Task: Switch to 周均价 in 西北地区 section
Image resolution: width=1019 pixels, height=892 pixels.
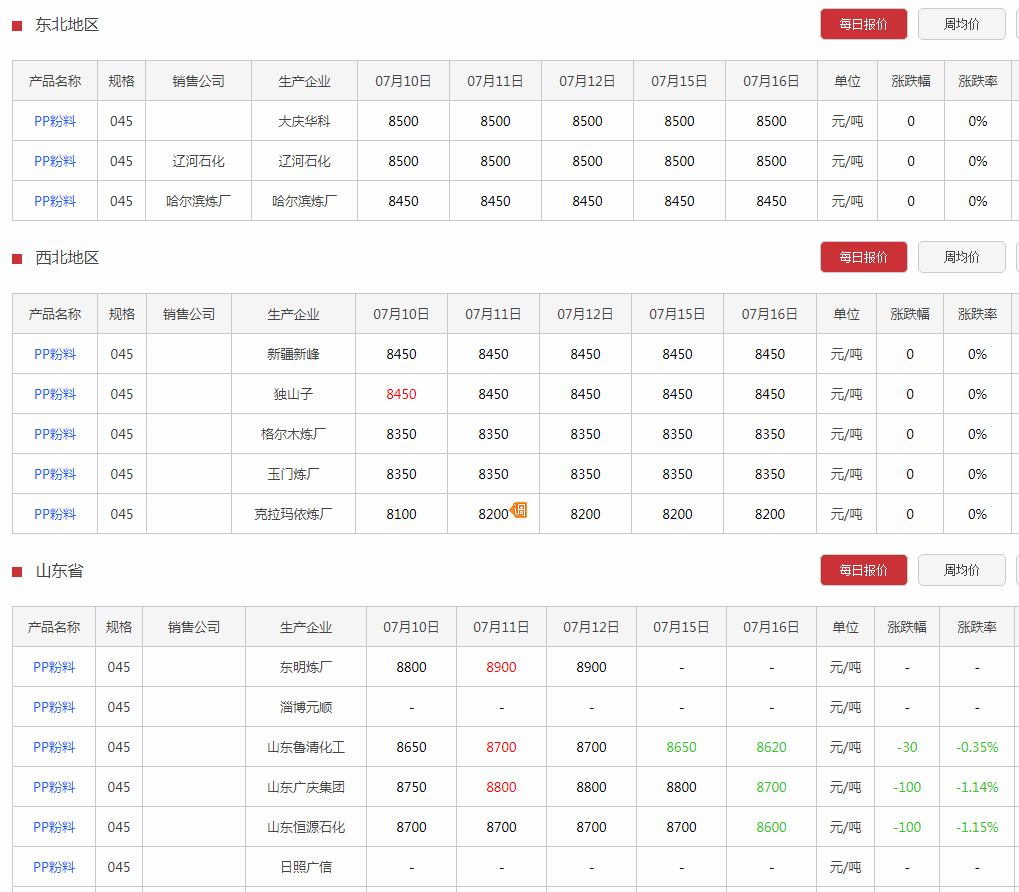Action: pos(961,257)
